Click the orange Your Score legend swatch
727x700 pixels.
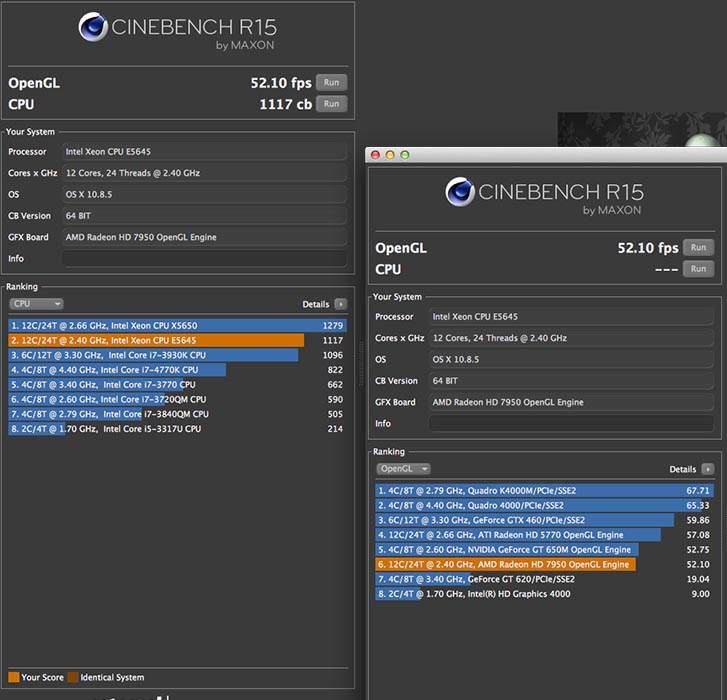coord(13,678)
